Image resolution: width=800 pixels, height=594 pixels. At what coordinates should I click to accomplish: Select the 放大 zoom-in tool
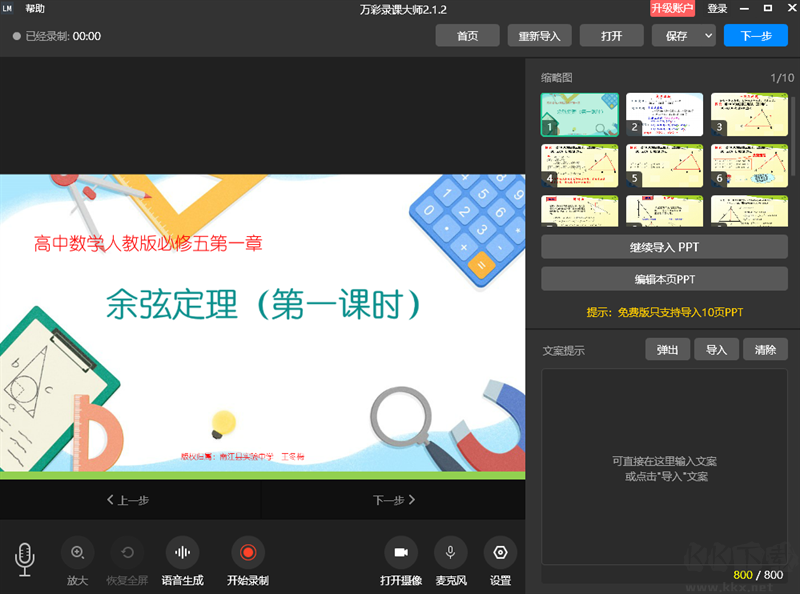[x=77, y=551]
